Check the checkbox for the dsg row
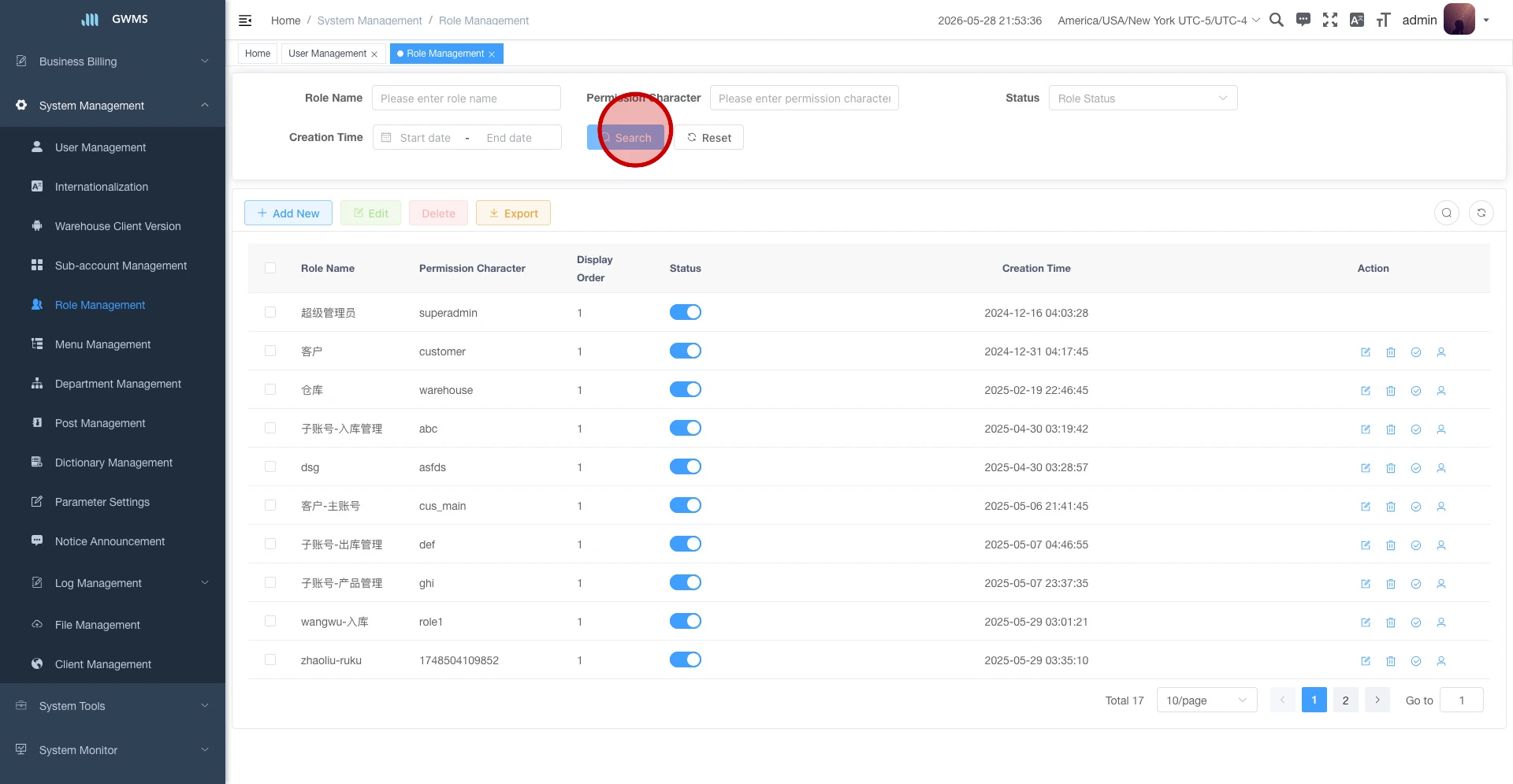Screen dimensions: 1513x784 coord(270,466)
